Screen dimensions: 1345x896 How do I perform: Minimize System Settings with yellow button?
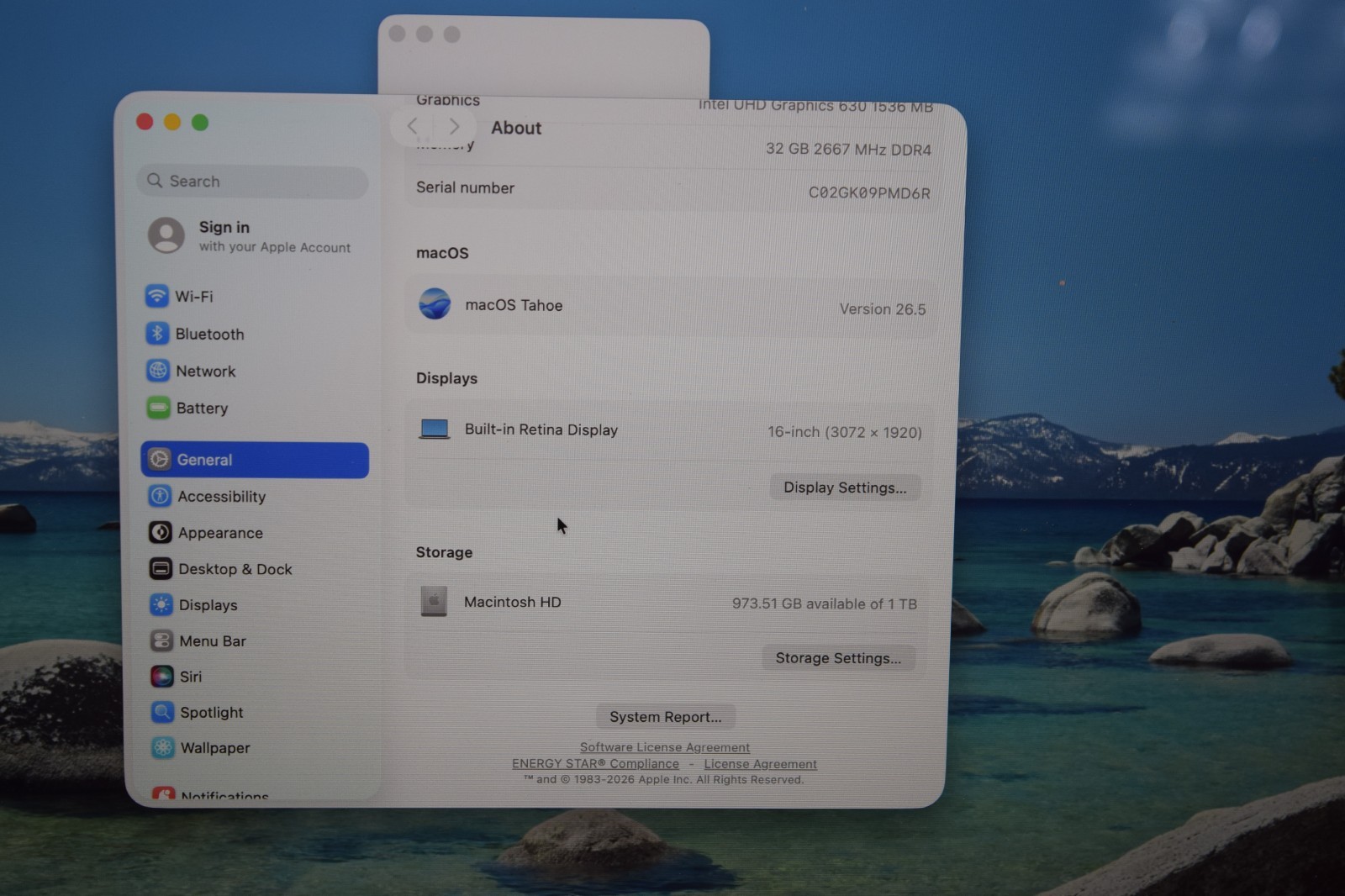[x=172, y=122]
